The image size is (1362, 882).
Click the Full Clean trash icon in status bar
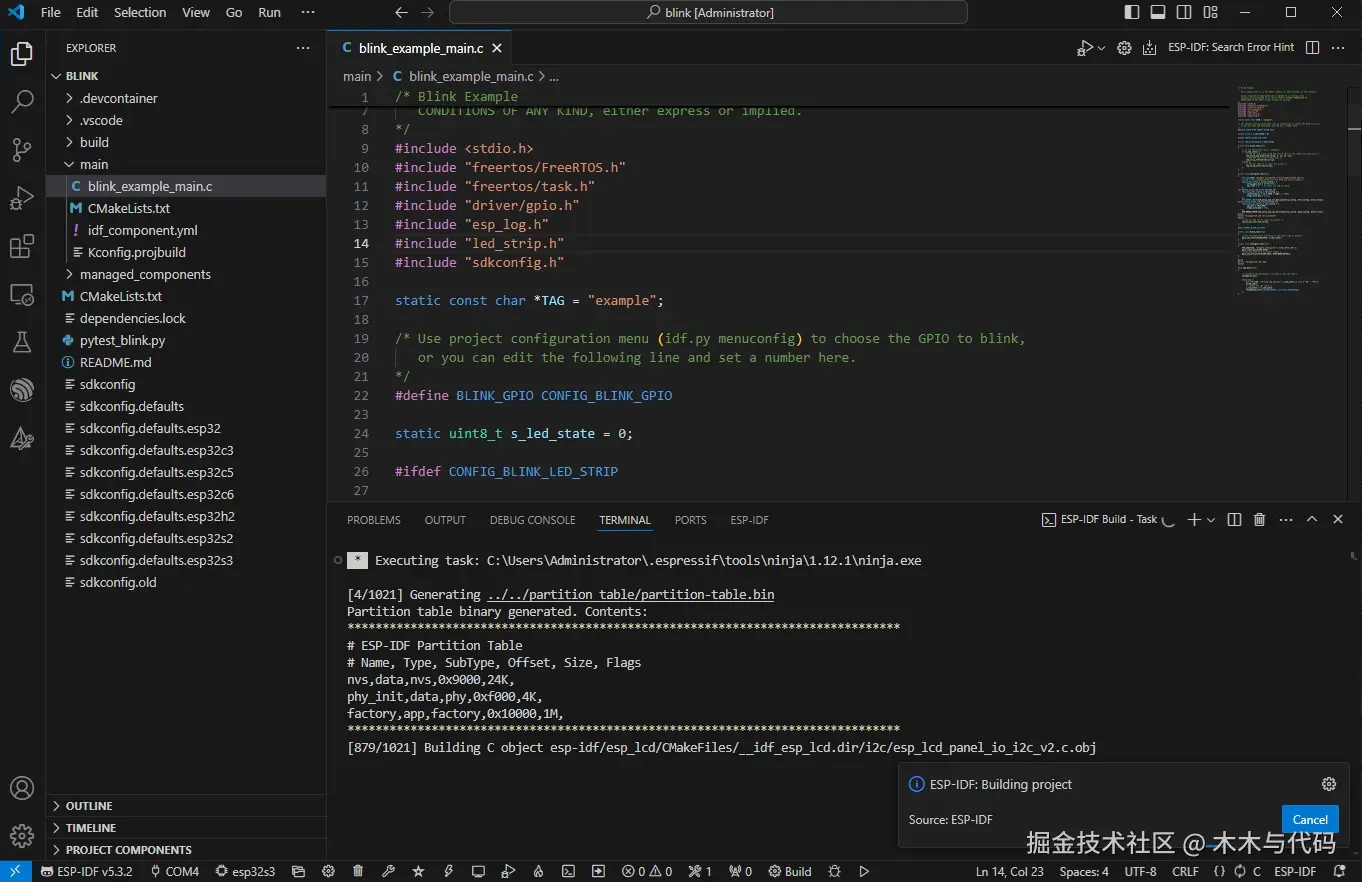[358, 871]
